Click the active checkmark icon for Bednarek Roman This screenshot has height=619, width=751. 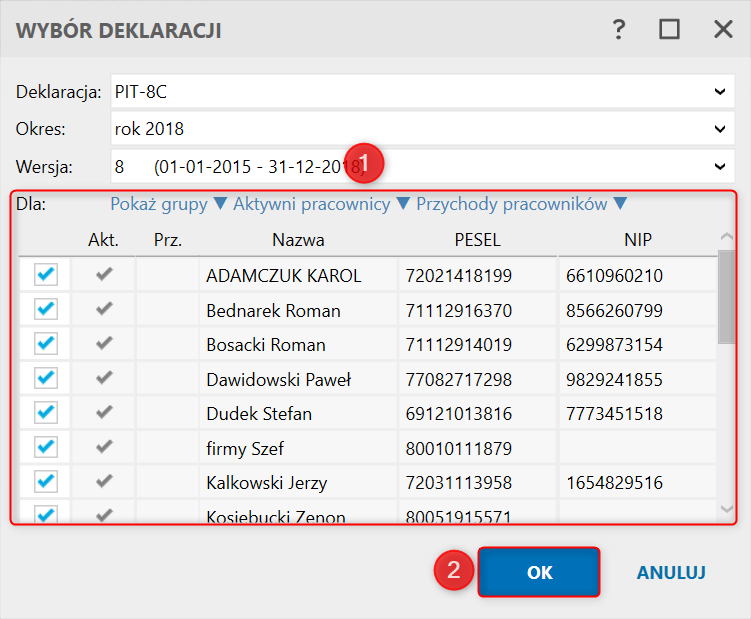(103, 310)
